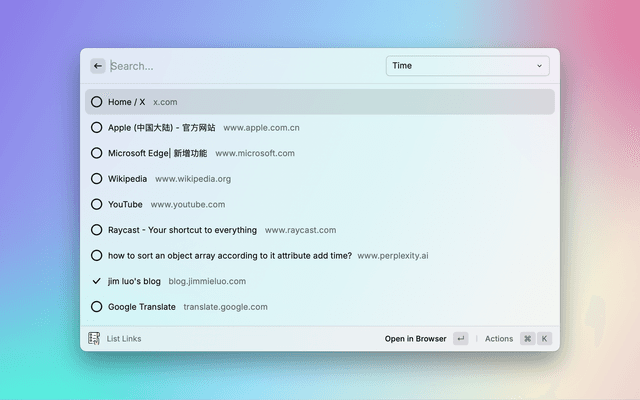Click the circle icon beside Wikipedia
The image size is (640, 400).
(x=96, y=179)
